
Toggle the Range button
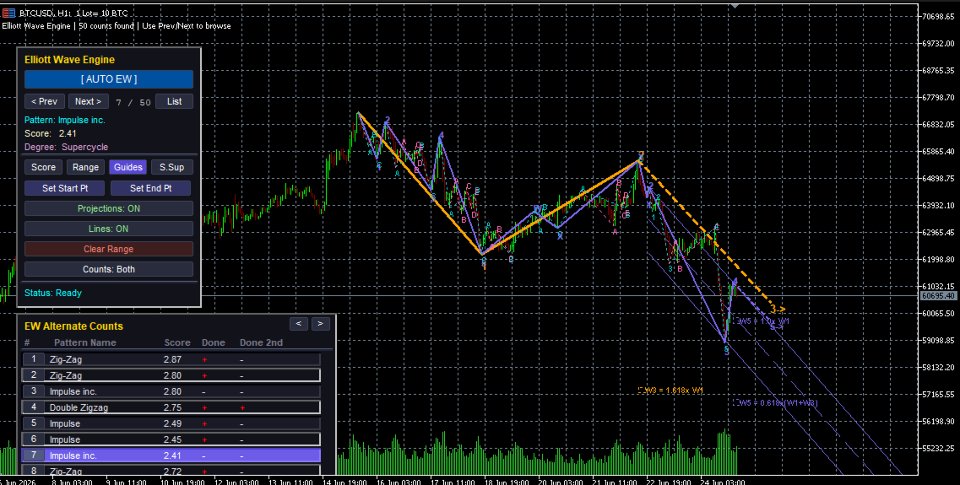click(86, 167)
